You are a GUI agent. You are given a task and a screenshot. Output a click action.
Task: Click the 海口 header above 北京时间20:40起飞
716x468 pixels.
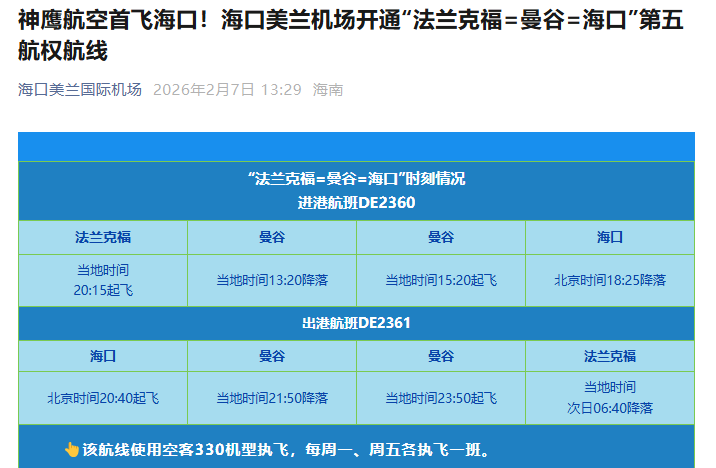pyautogui.click(x=103, y=356)
